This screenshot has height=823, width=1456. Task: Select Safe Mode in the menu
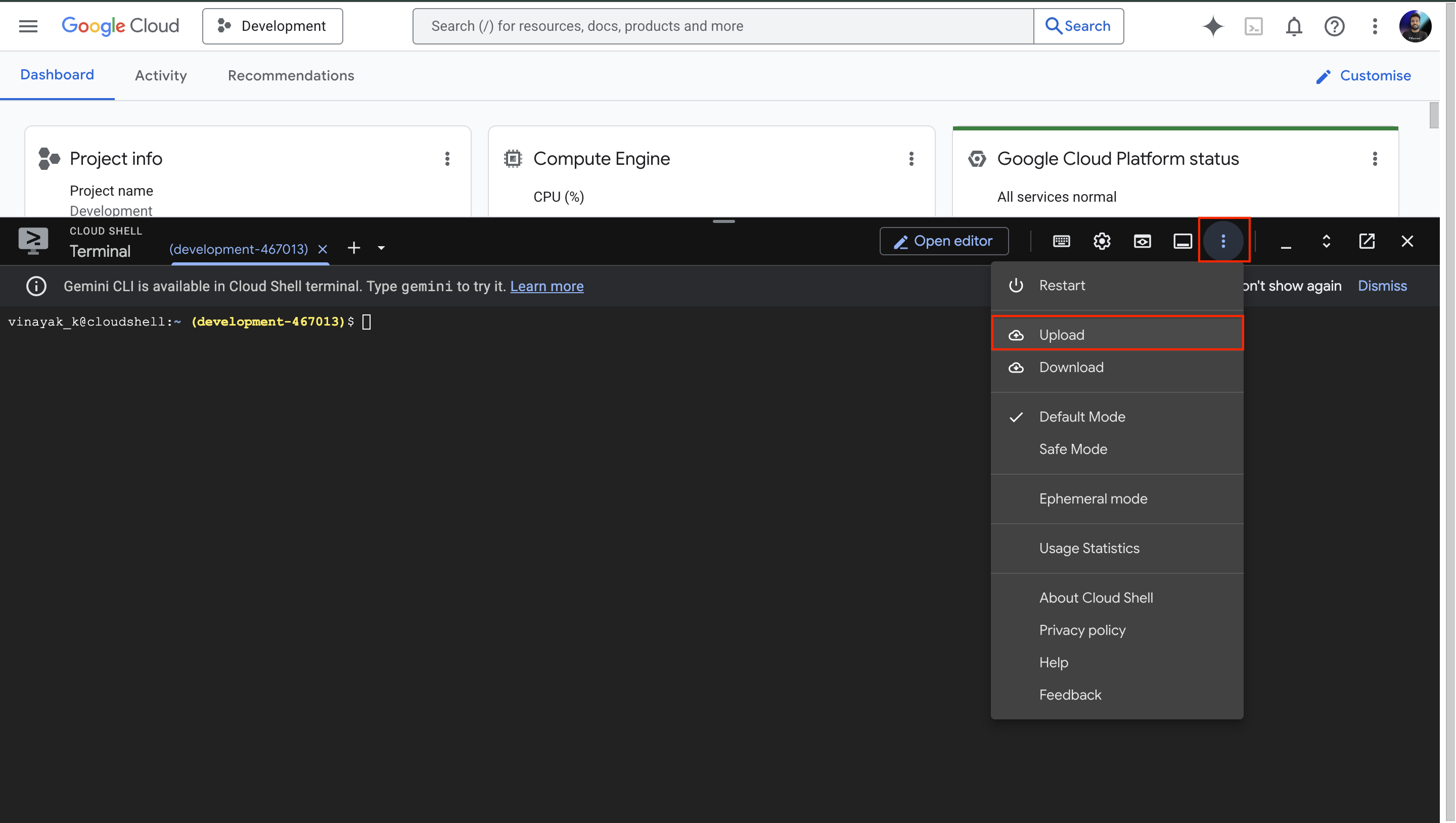(x=1117, y=449)
